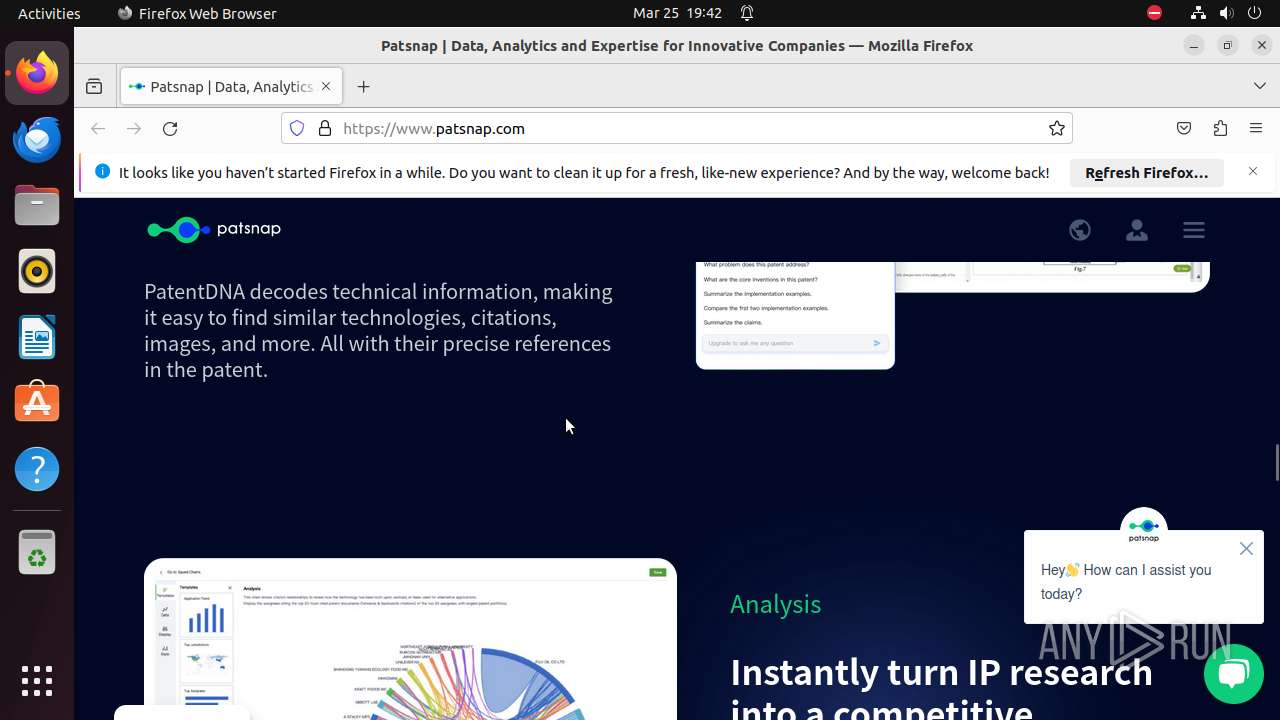This screenshot has width=1280, height=720.
Task: Launch Thunderbird from the dock
Action: (37, 139)
